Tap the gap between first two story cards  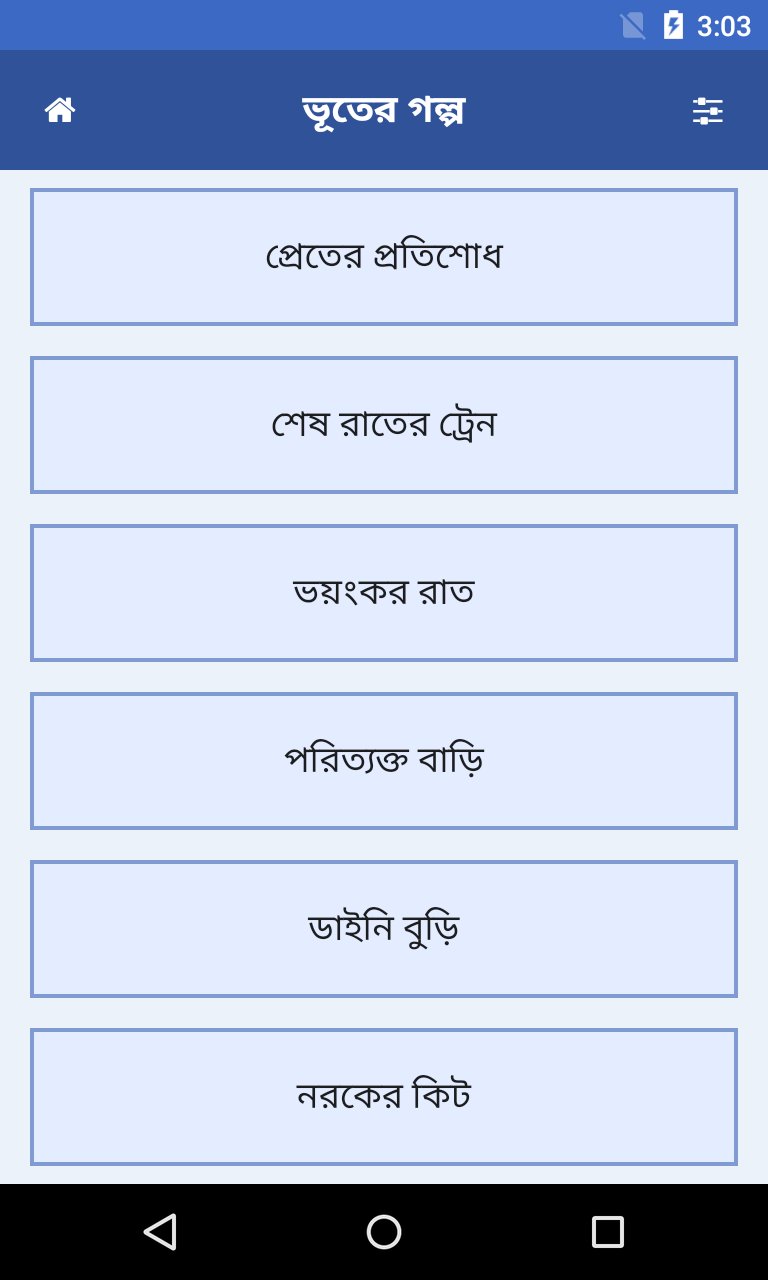(384, 341)
